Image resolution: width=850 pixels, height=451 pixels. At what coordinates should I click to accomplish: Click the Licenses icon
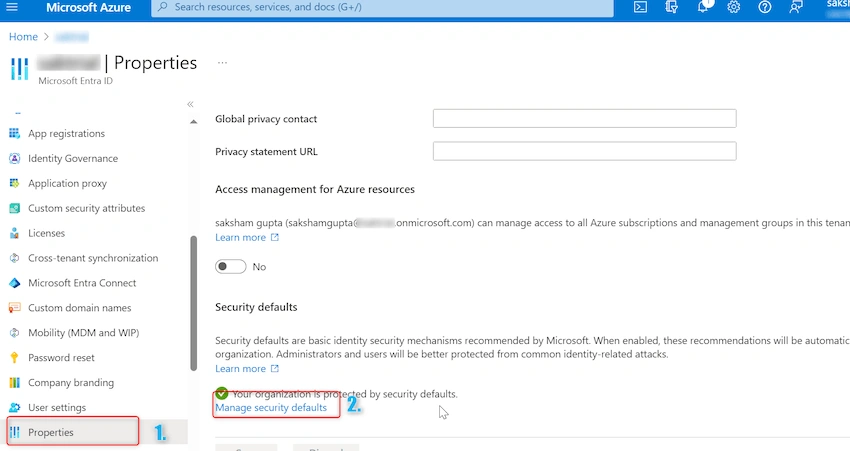point(15,233)
